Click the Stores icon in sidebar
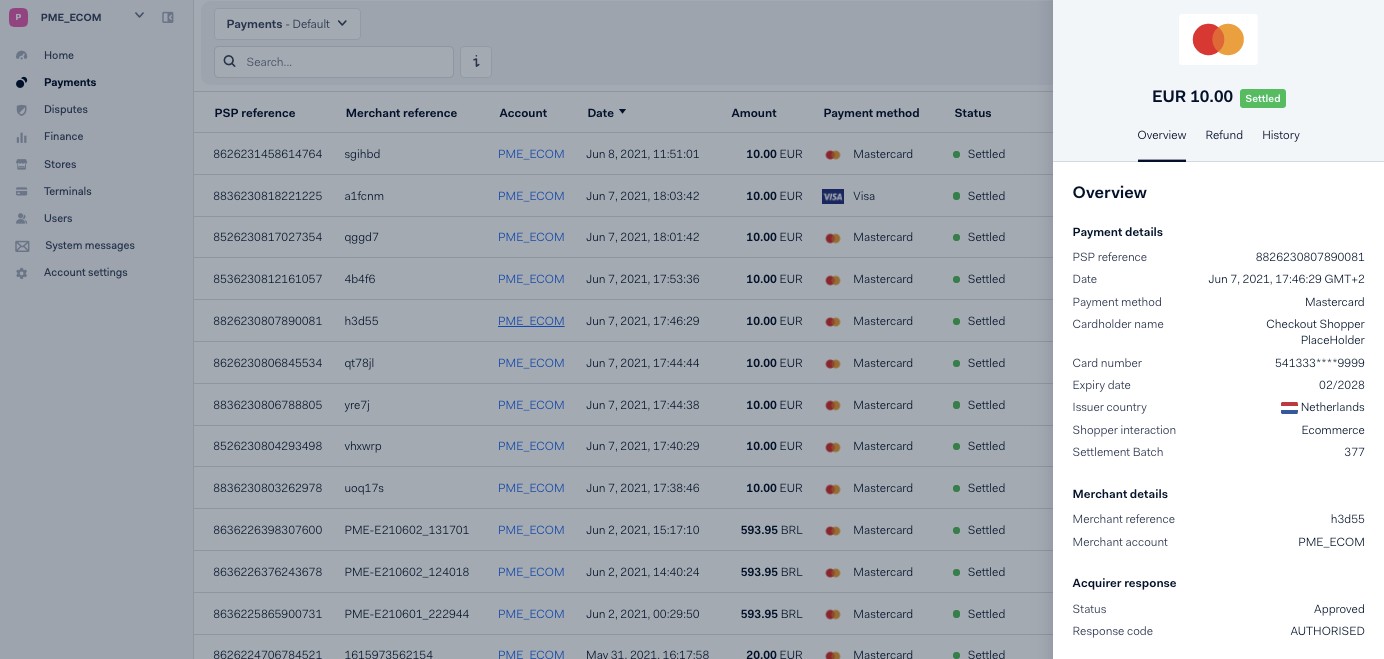This screenshot has height=659, width=1384. (22, 164)
